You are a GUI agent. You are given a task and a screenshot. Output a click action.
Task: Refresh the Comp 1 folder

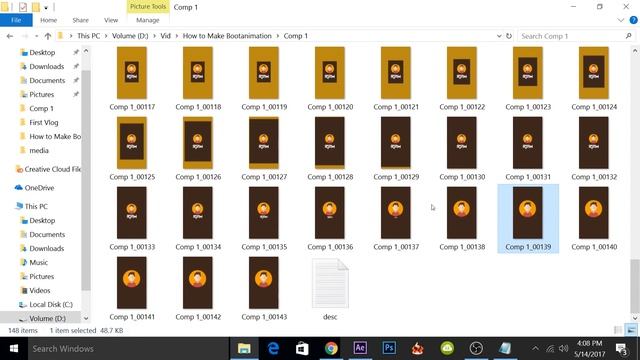point(509,36)
